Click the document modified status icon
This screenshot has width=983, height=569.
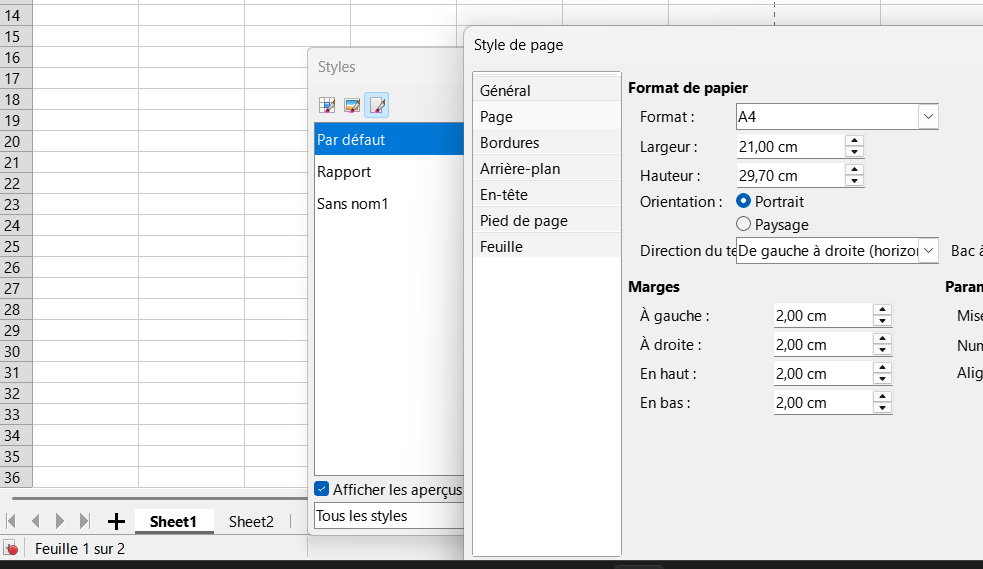[x=12, y=548]
